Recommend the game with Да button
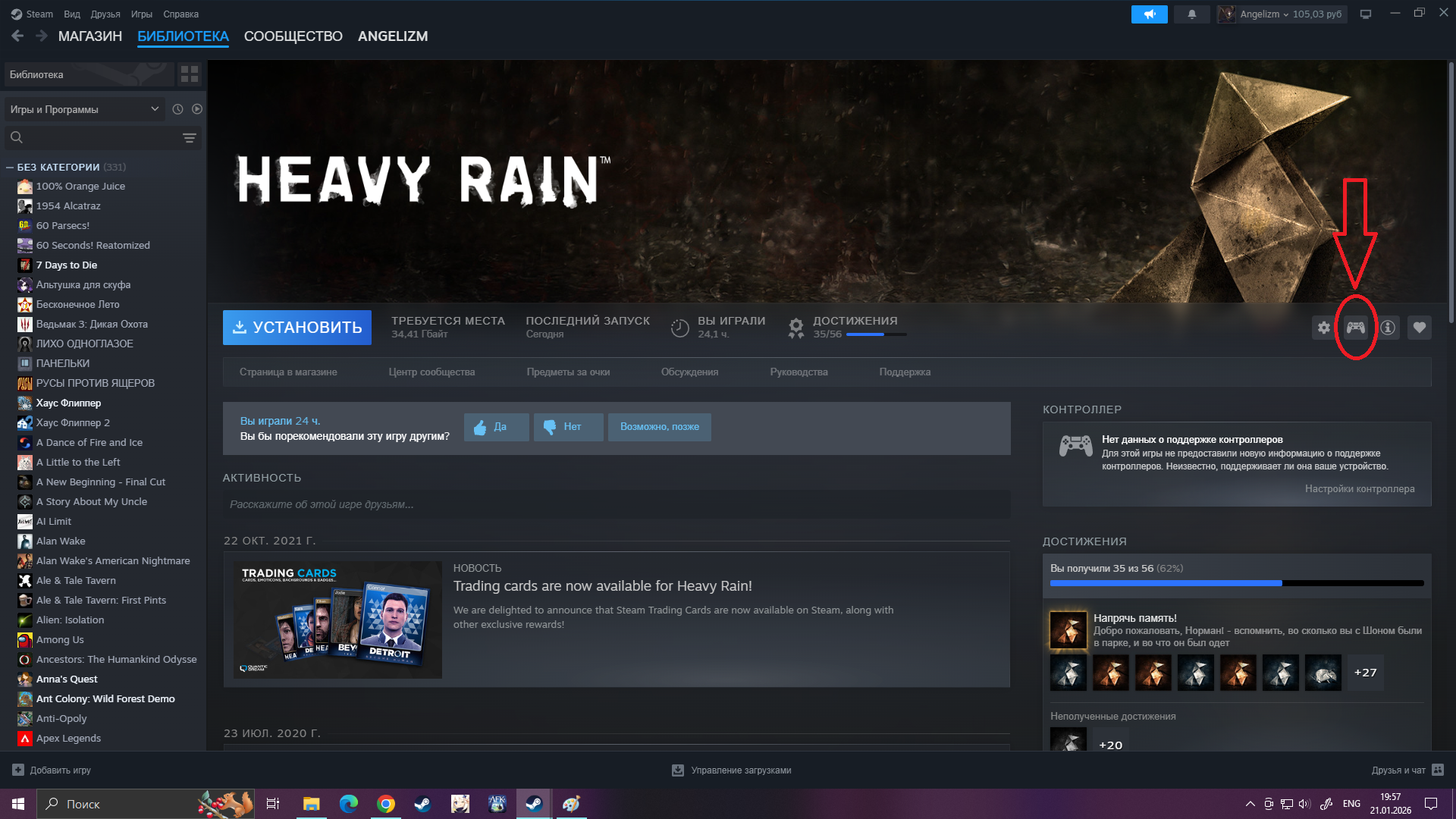This screenshot has height=819, width=1456. tap(497, 427)
